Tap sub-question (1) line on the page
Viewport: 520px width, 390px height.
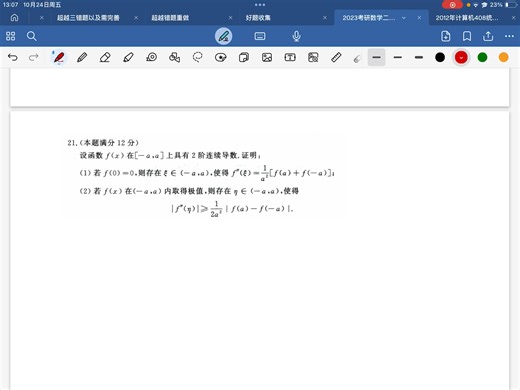coord(207,173)
